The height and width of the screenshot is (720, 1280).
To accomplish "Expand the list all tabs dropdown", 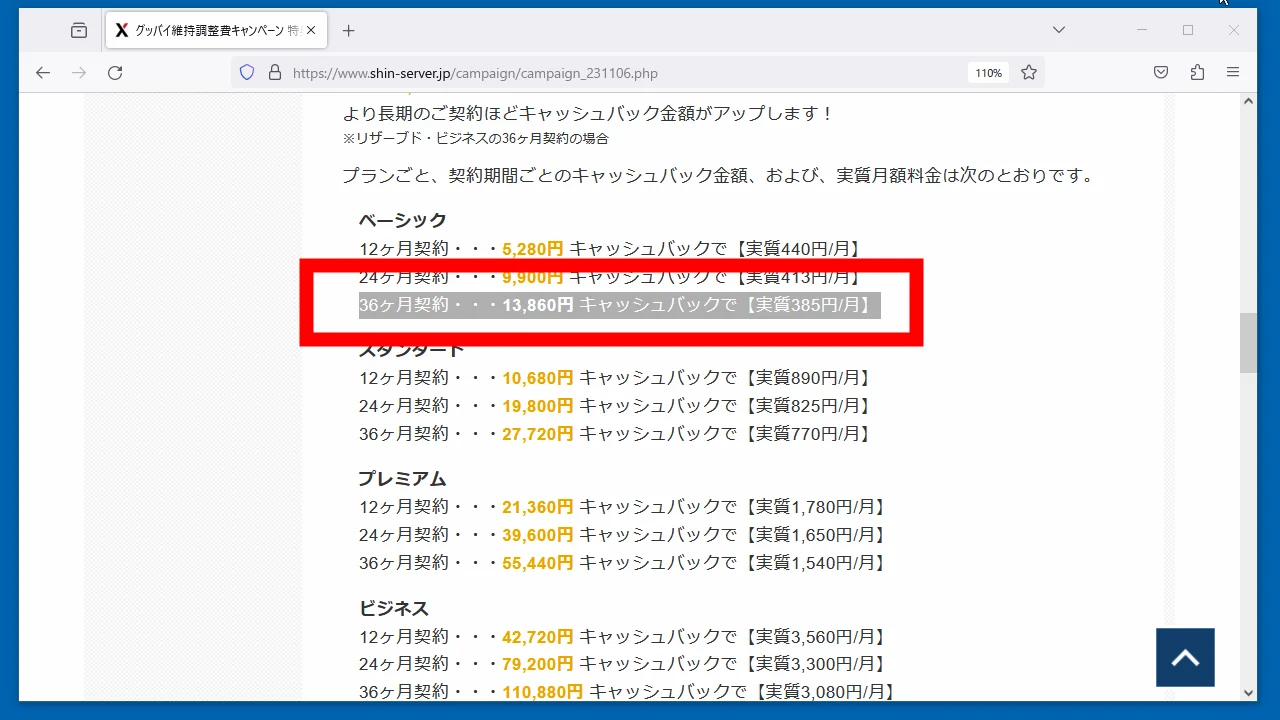I will (x=1059, y=30).
